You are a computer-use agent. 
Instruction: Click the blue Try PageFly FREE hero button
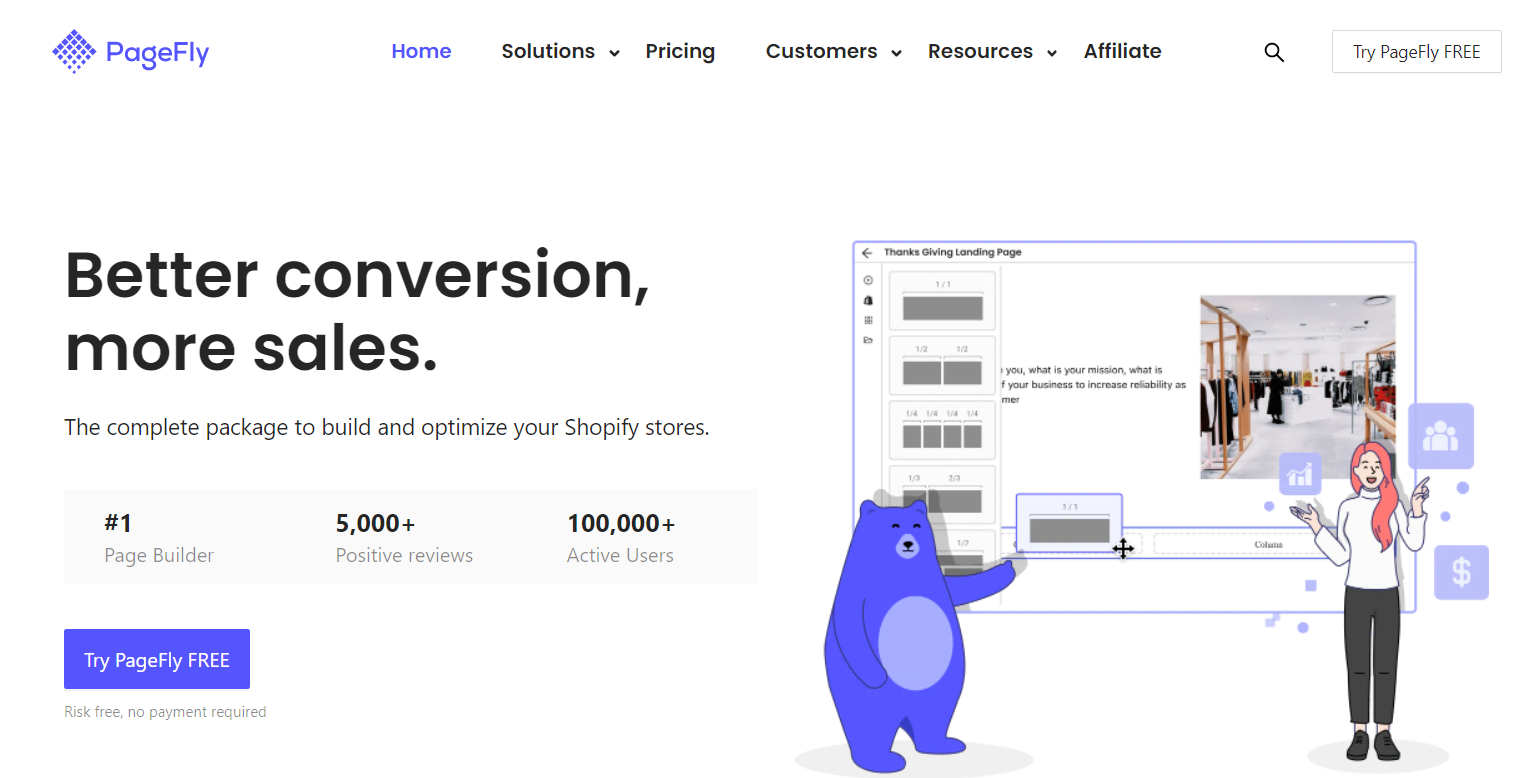157,659
